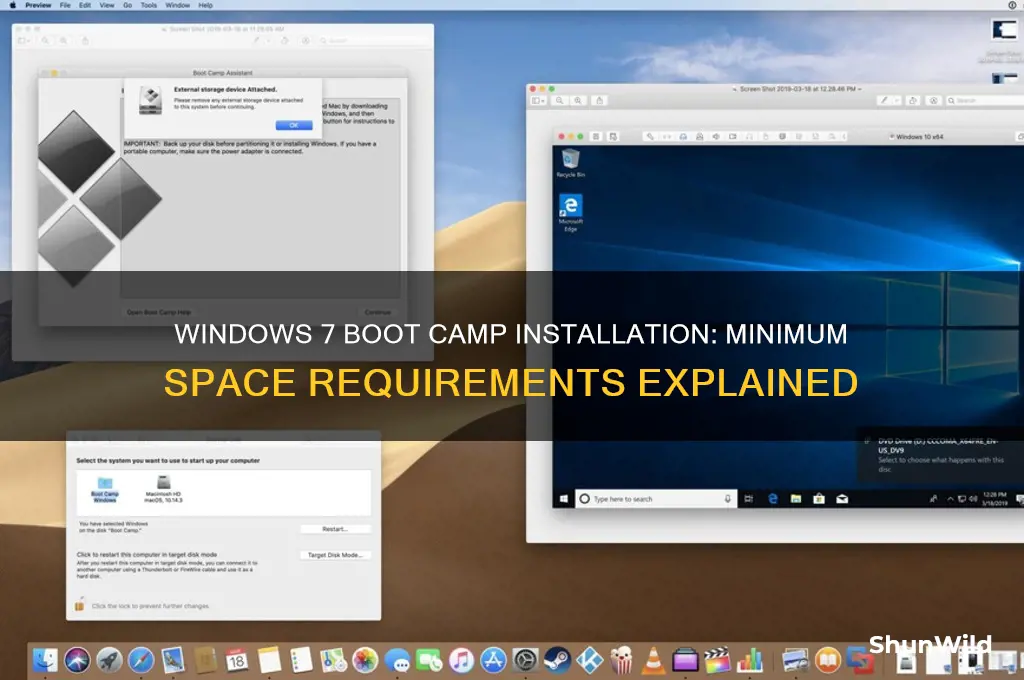Open Safari compass icon in Dock
1024x680 pixels.
click(141, 660)
